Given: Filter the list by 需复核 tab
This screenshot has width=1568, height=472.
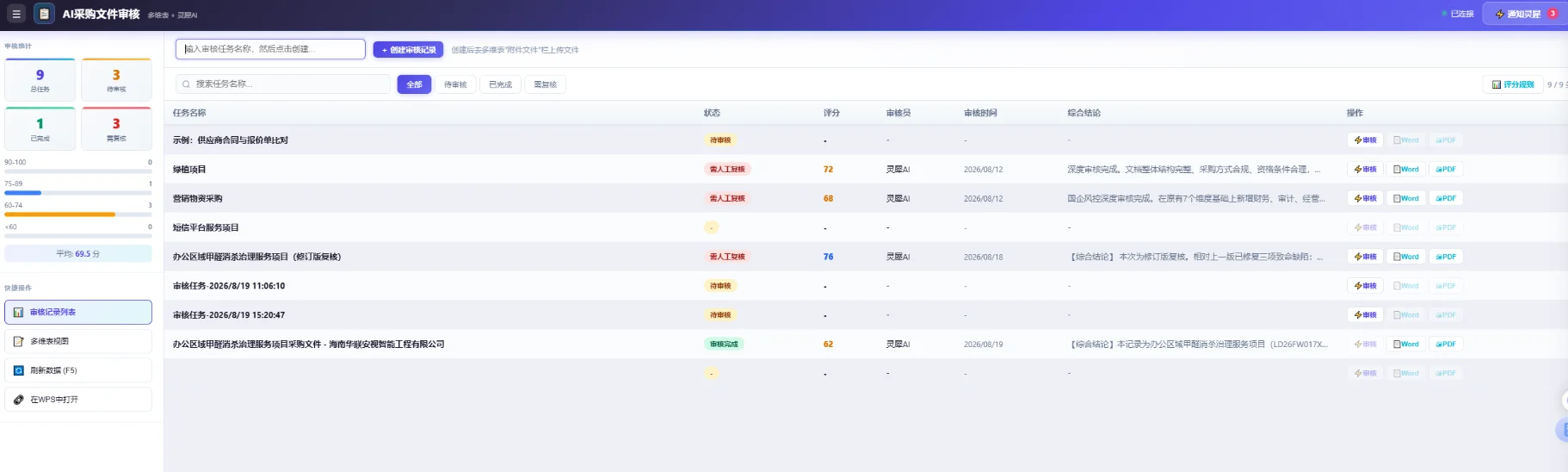Looking at the screenshot, I should click(545, 84).
